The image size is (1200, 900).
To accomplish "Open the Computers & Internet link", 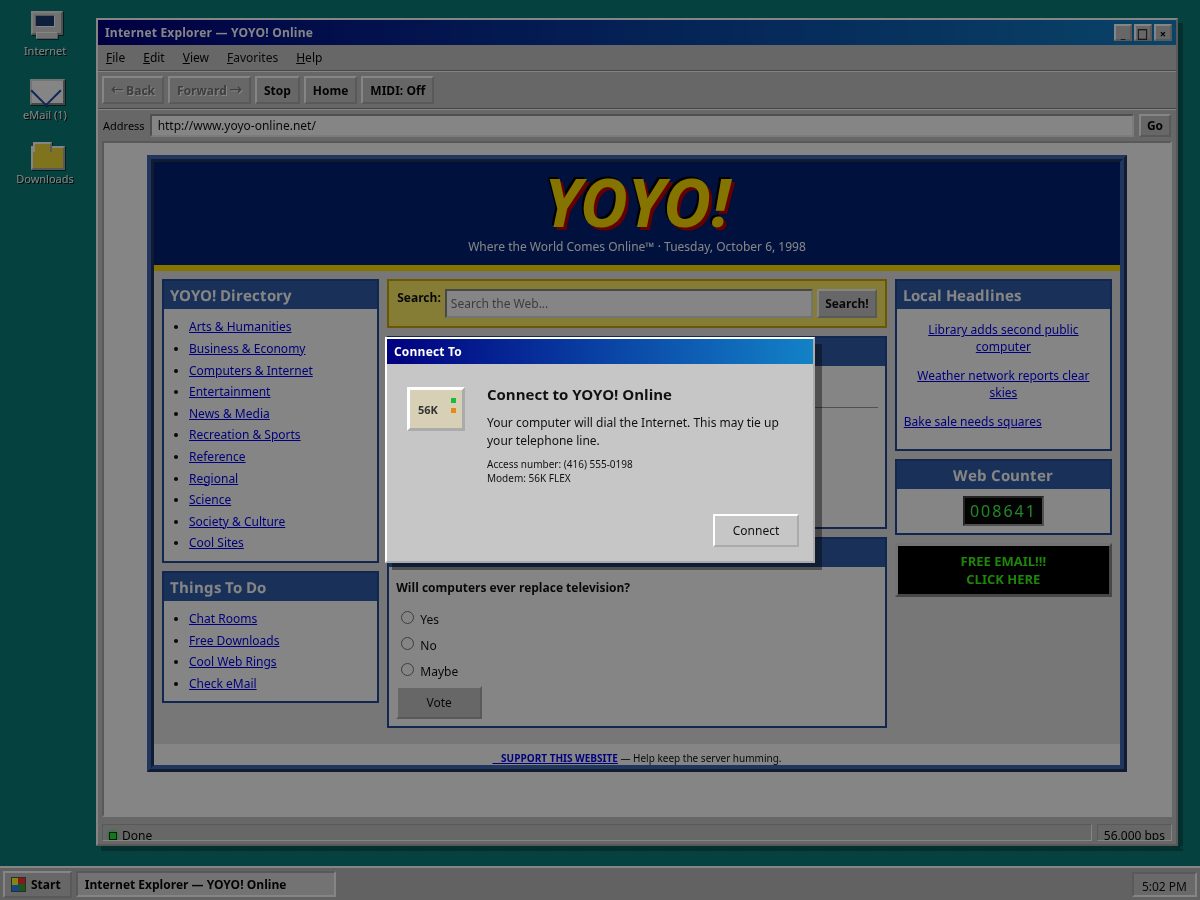I will point(251,370).
